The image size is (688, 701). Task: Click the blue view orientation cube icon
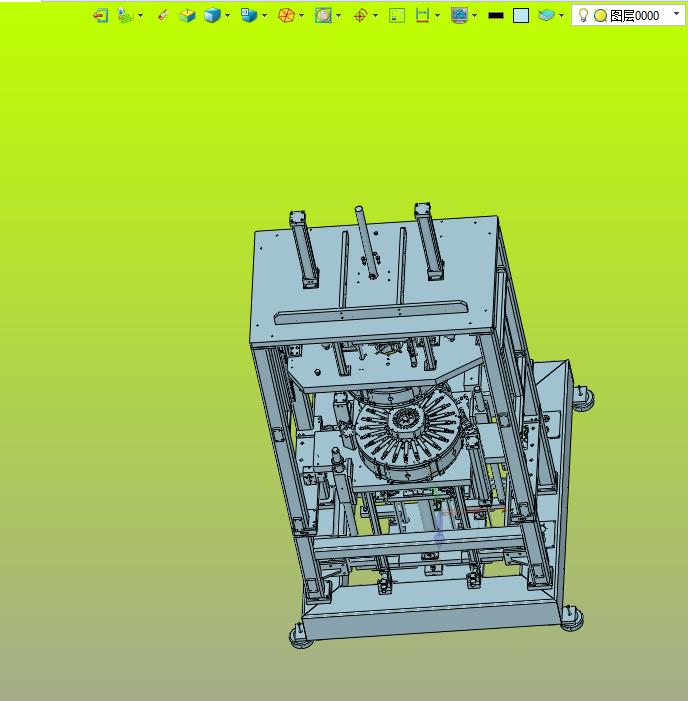[x=249, y=16]
